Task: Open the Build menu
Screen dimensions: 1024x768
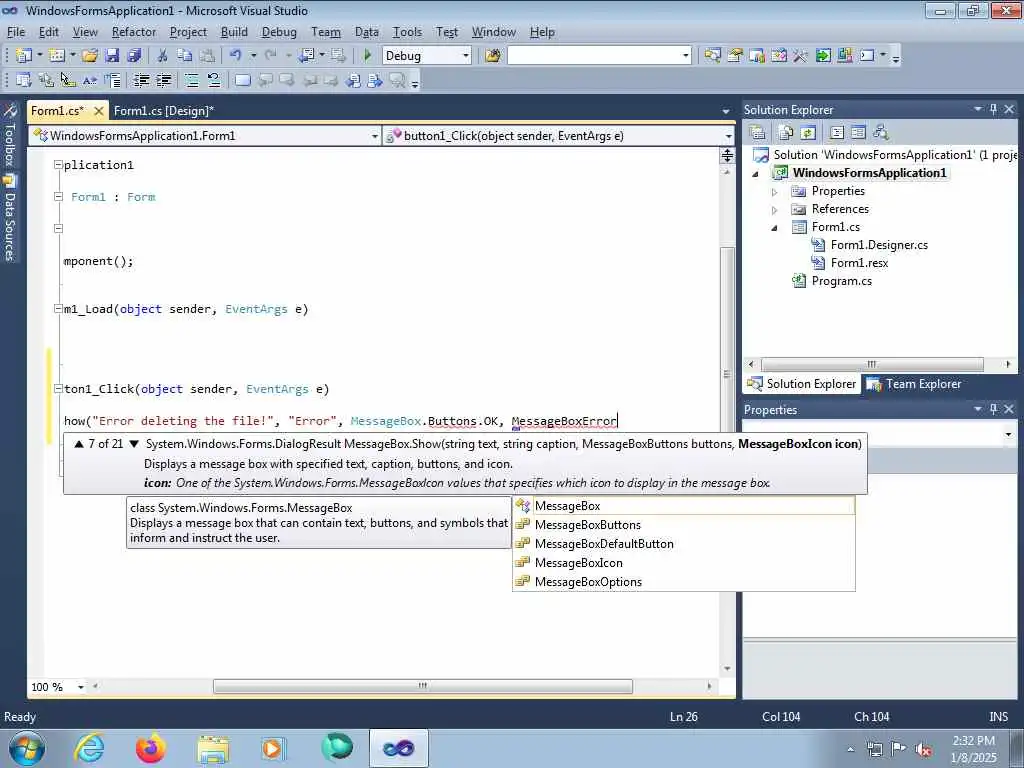Action: pos(234,32)
